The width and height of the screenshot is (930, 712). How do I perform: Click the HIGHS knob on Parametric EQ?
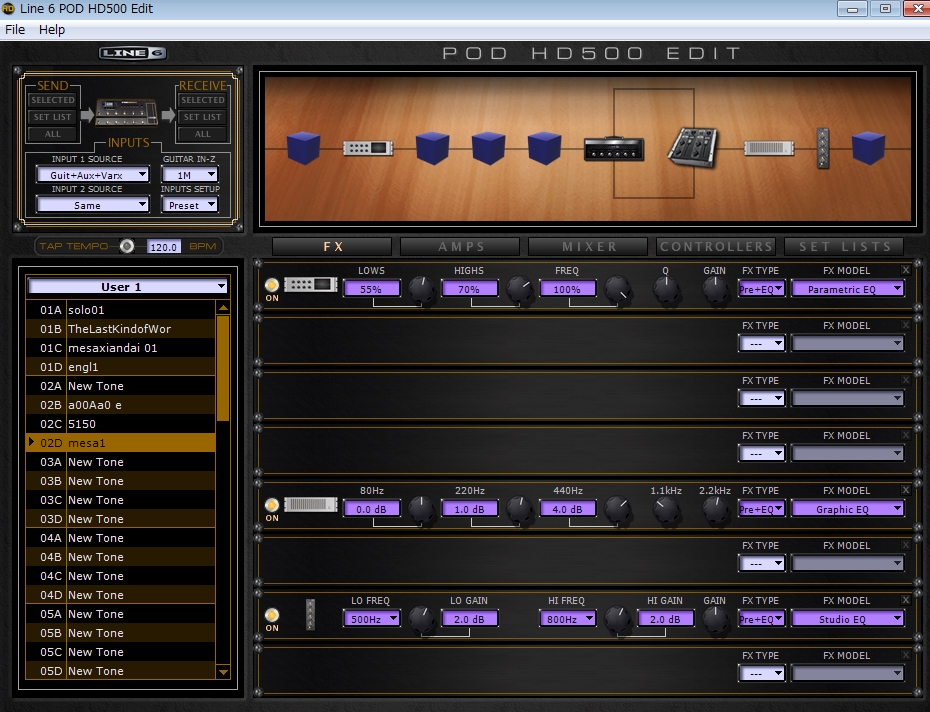click(x=520, y=289)
